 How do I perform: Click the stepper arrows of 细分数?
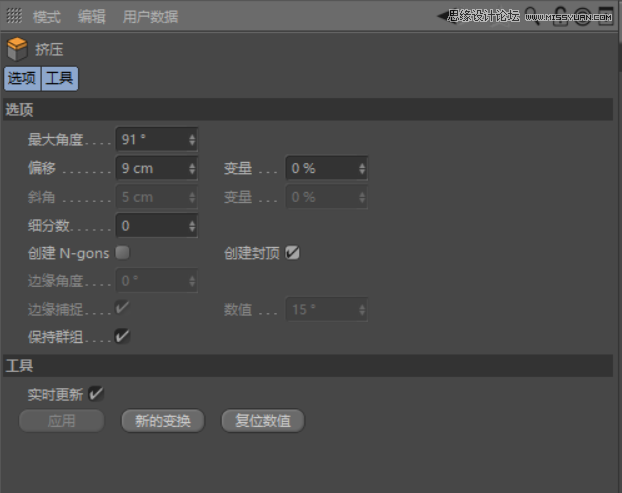coord(192,226)
